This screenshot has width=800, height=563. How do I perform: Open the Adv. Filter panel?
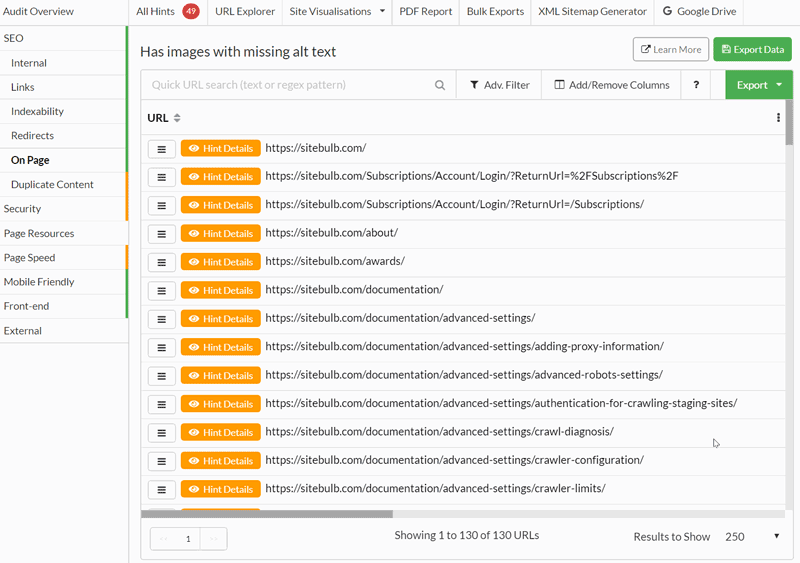click(x=499, y=85)
